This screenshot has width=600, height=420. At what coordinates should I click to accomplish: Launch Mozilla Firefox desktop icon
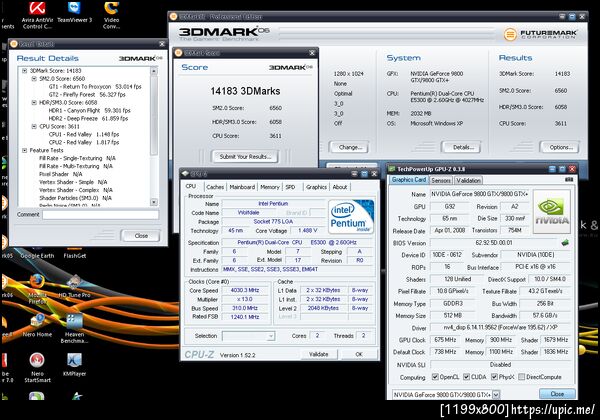point(37,290)
